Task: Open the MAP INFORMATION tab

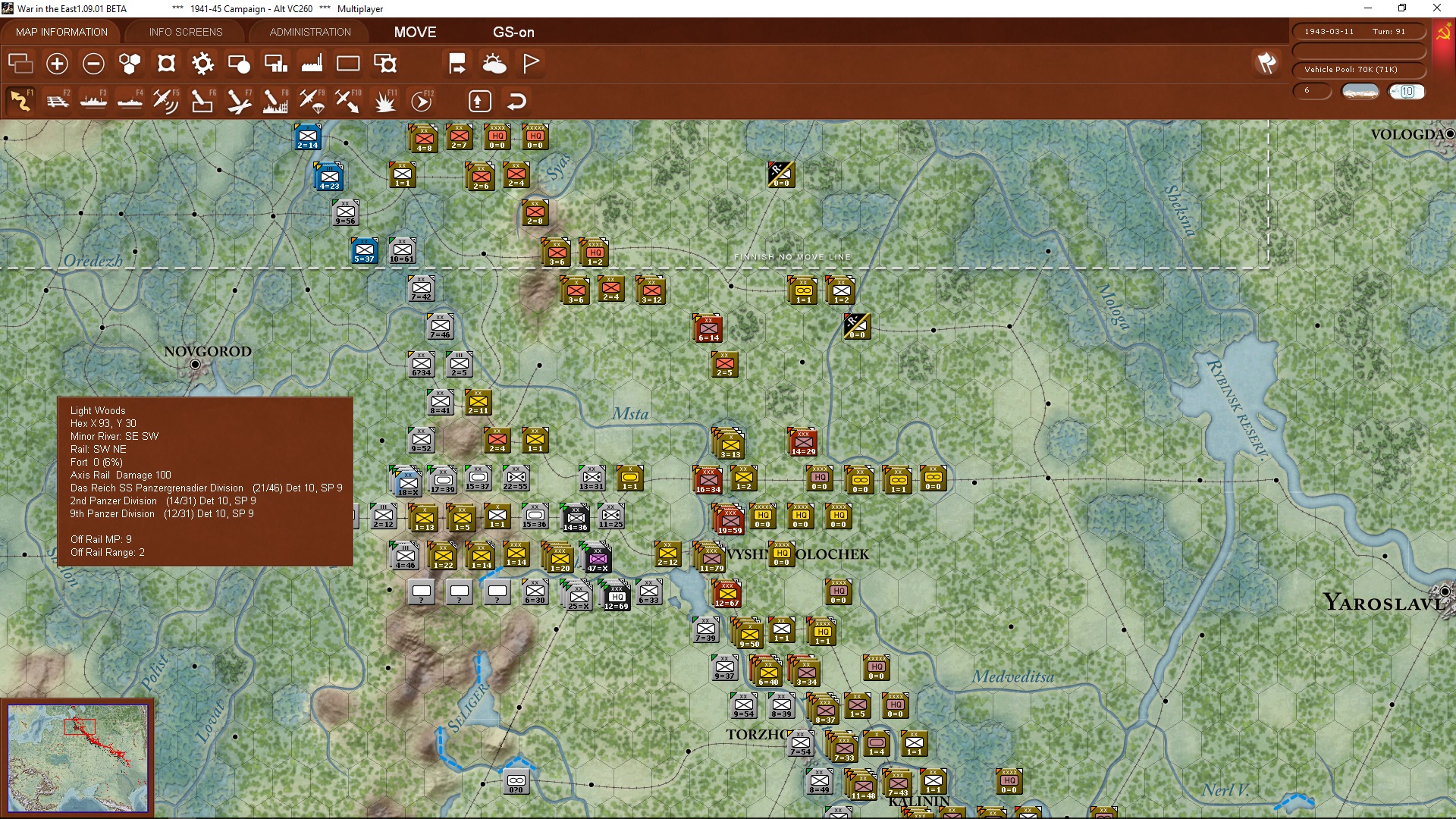Action: pos(61,32)
